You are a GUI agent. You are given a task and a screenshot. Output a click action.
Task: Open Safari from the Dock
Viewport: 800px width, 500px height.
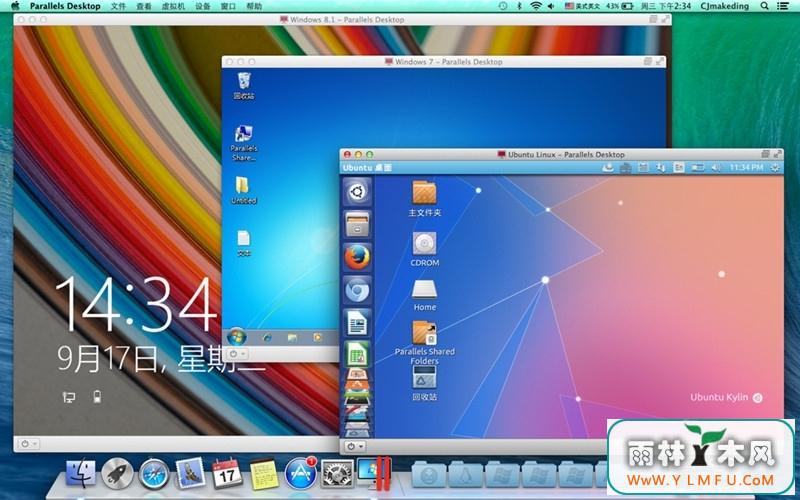tap(154, 473)
